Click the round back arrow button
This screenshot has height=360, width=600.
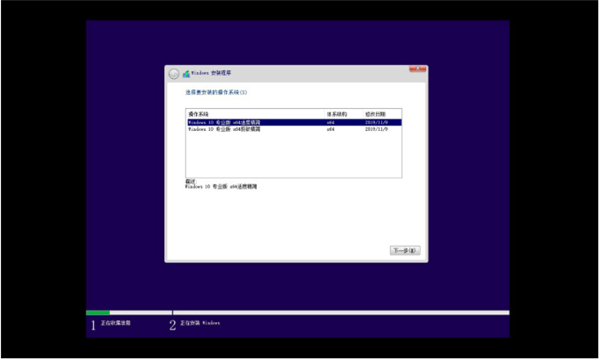coord(174,74)
